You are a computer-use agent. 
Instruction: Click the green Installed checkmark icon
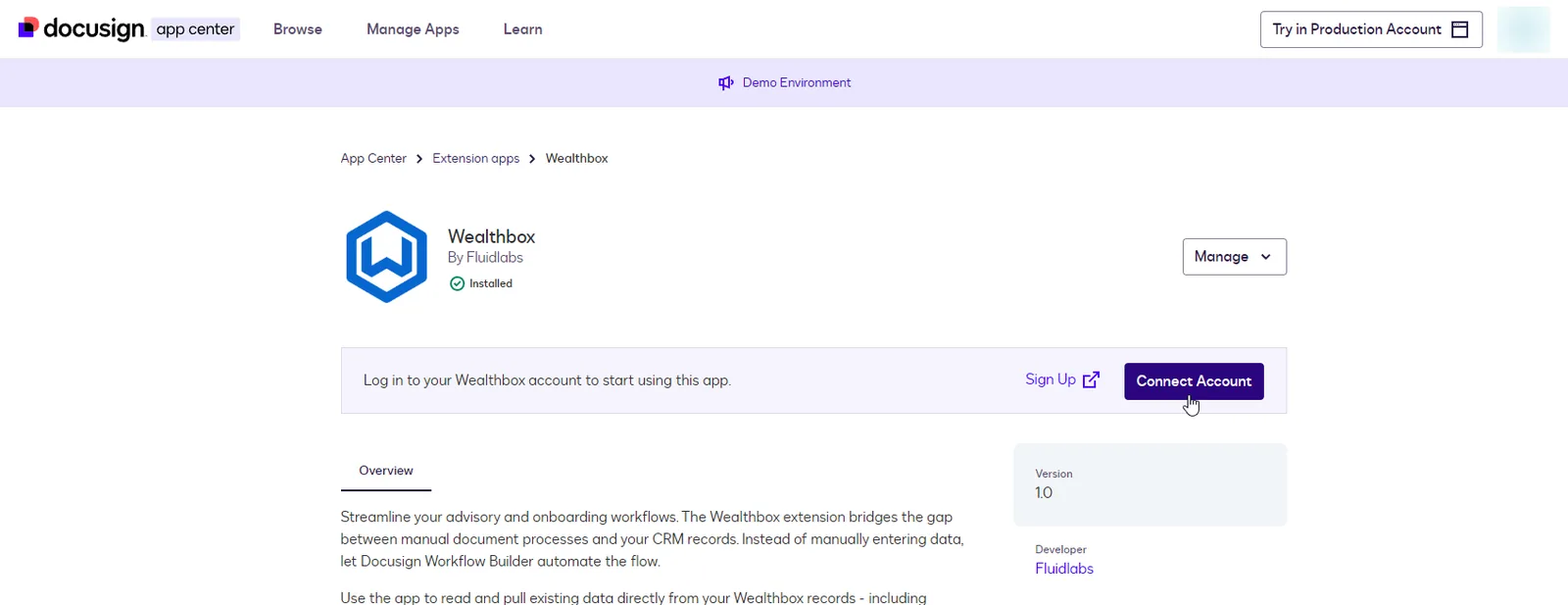tap(457, 283)
